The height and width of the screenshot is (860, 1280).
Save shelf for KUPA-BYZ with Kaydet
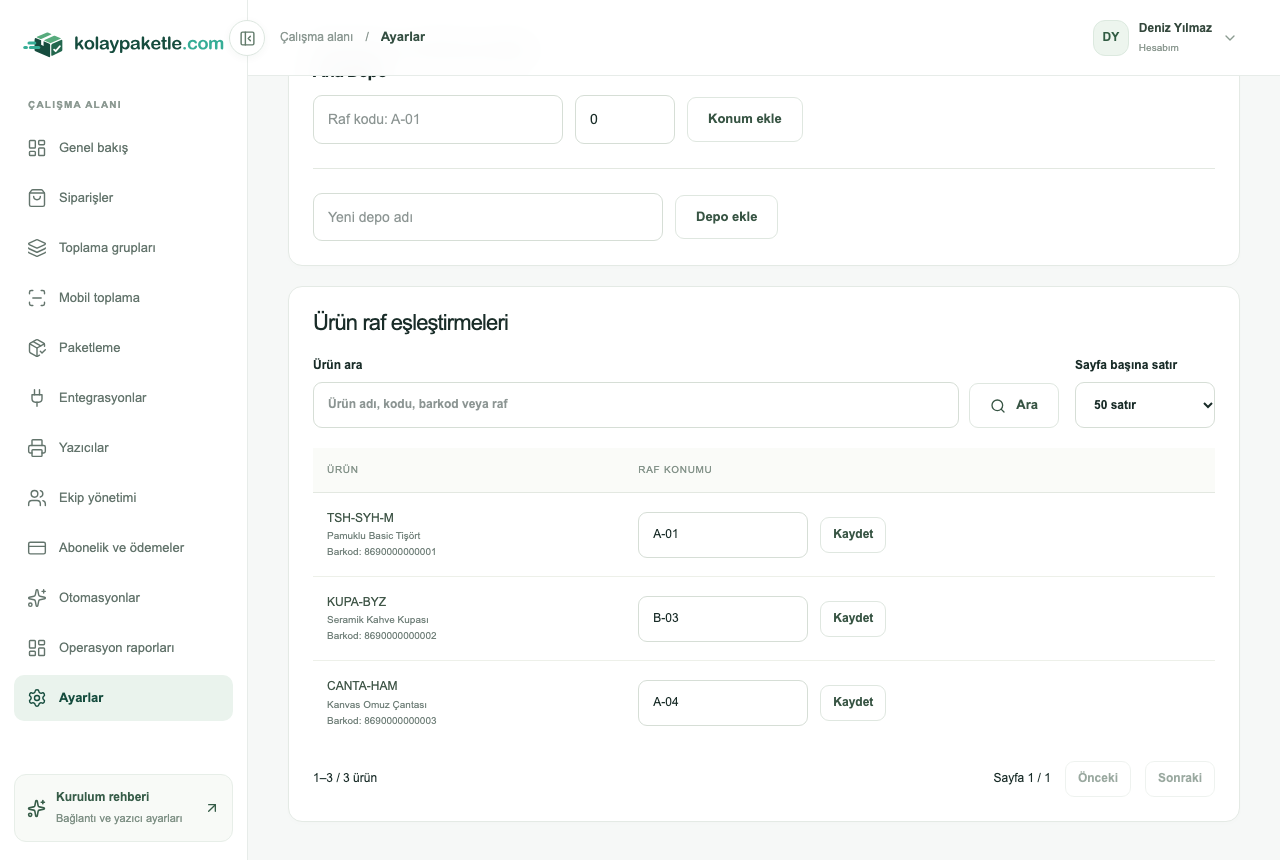pos(853,618)
